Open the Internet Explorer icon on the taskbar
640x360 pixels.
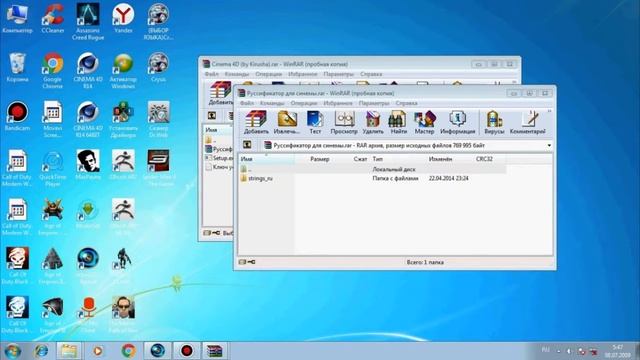tap(41, 351)
